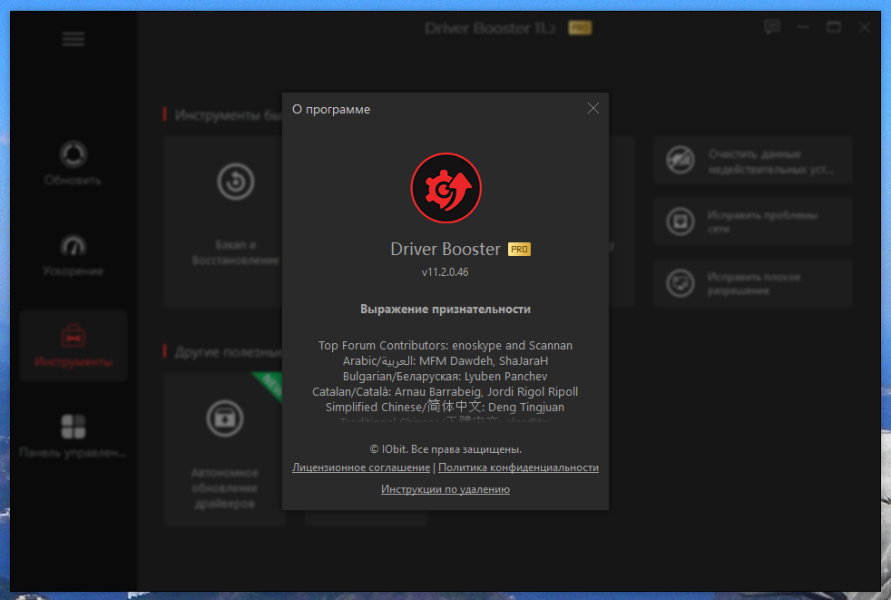Screen dimensions: 891x600
Task: Click 'Исправить проблемы сети' tool
Action: (x=752, y=222)
